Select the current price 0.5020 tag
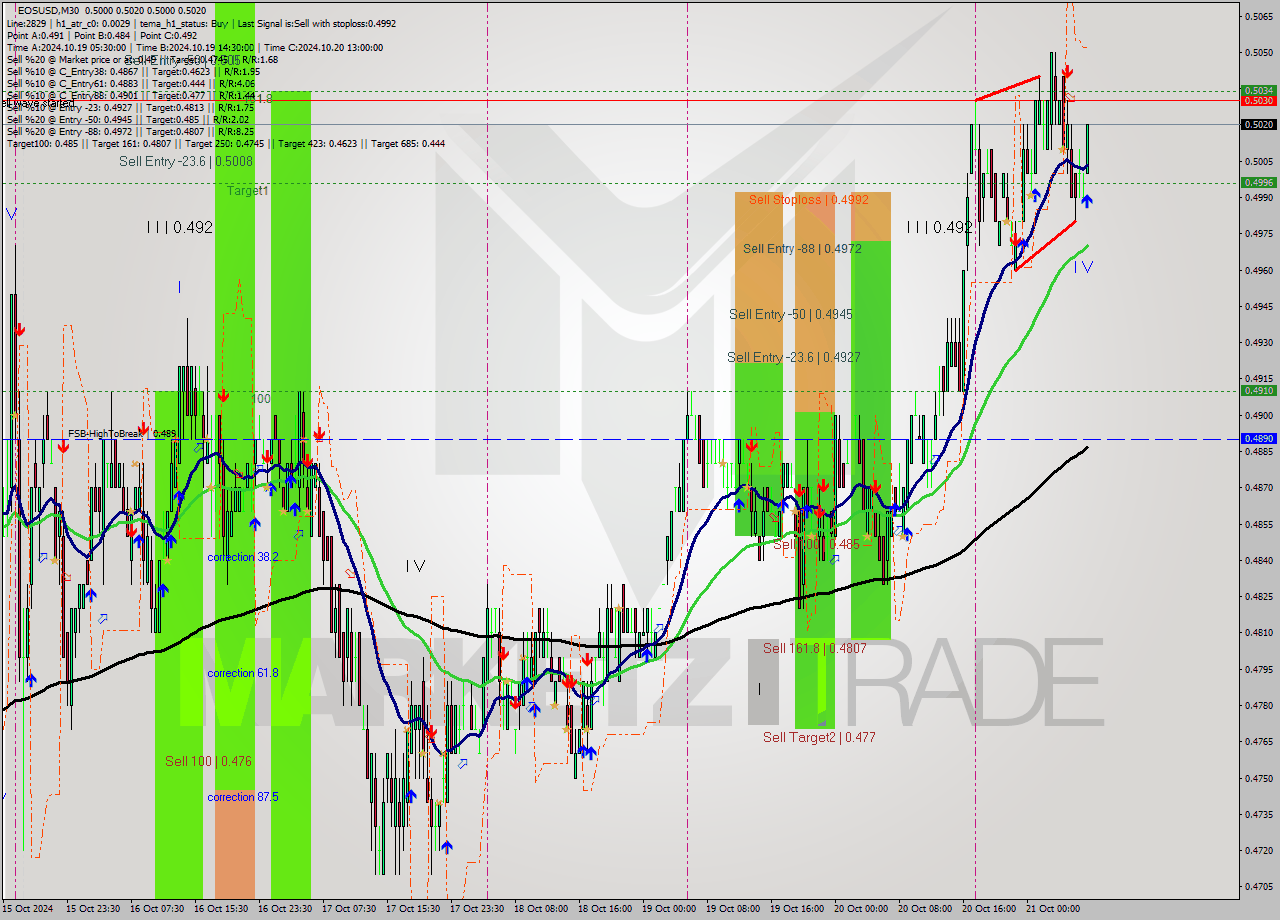The height and width of the screenshot is (920, 1280). coord(1257,125)
